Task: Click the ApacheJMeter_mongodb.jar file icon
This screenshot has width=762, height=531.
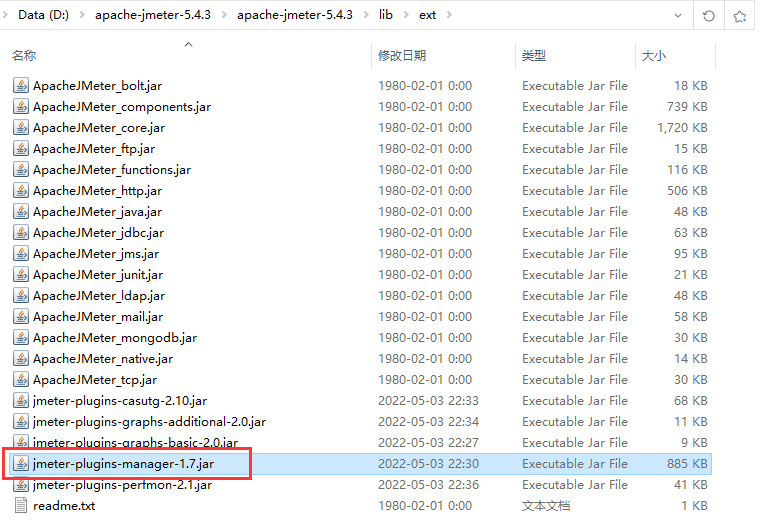Action: point(21,338)
